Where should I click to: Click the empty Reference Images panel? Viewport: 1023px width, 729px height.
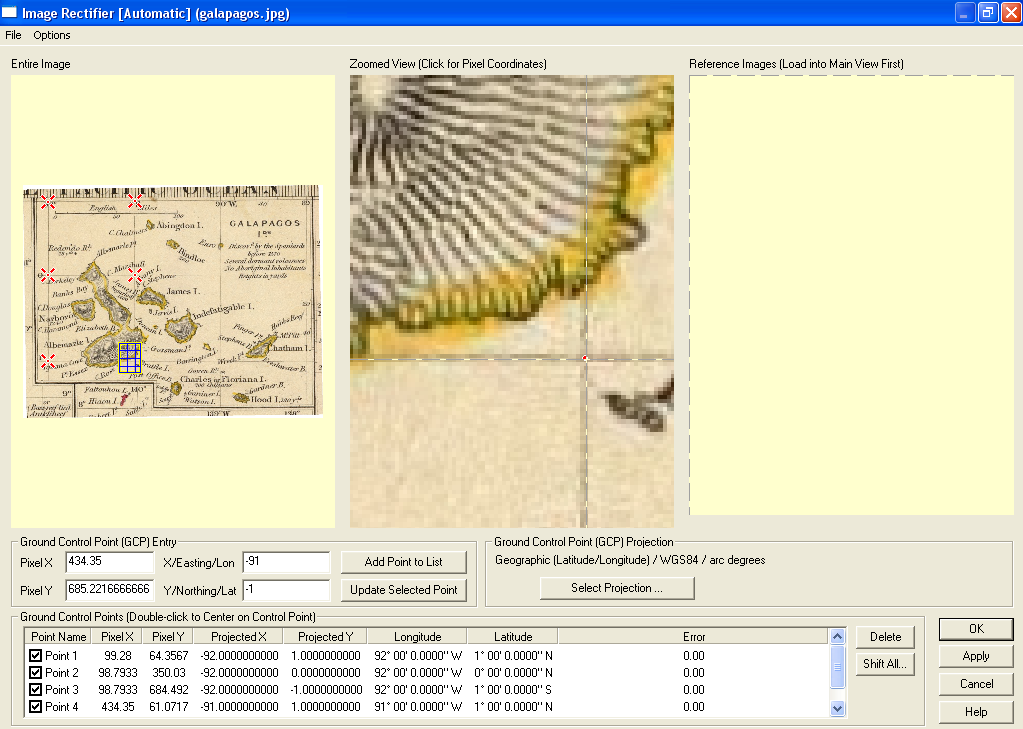click(851, 295)
